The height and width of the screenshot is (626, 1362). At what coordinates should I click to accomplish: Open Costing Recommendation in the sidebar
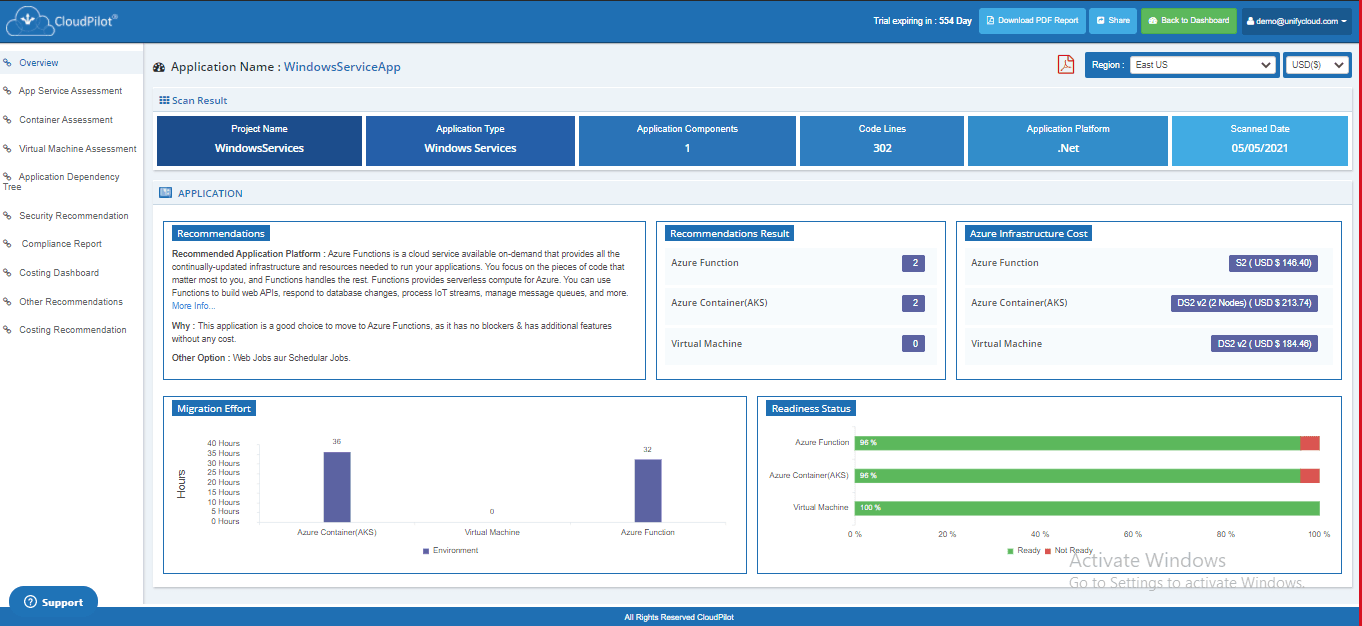tap(72, 330)
